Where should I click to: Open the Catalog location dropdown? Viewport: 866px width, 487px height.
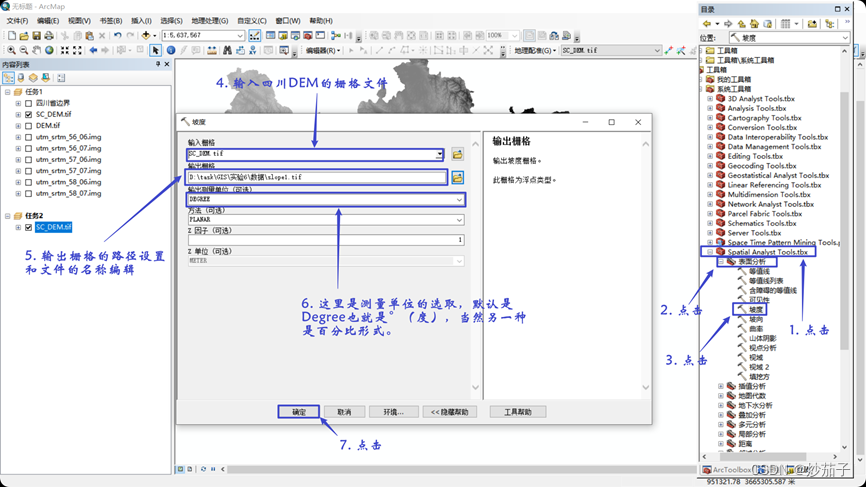(845, 38)
